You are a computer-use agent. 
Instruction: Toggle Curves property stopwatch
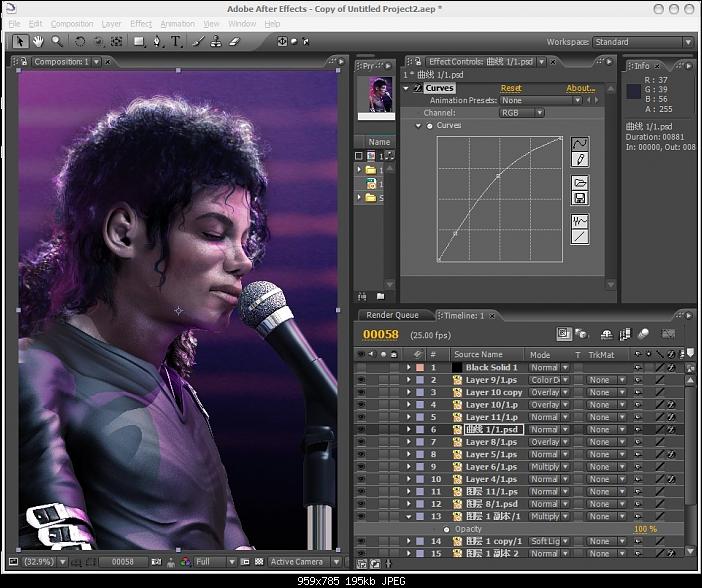(x=429, y=126)
